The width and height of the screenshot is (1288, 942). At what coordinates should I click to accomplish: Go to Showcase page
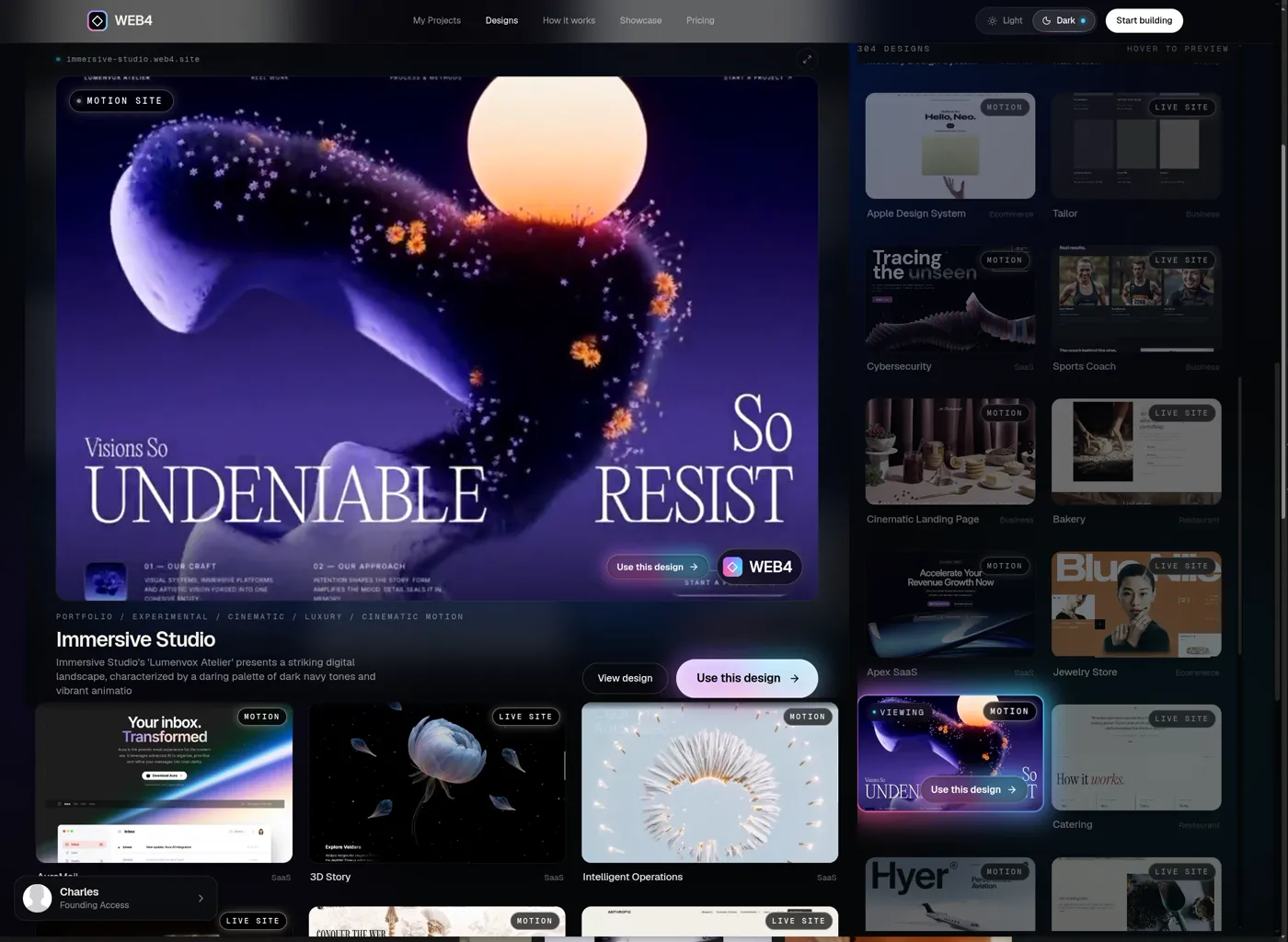click(x=640, y=20)
